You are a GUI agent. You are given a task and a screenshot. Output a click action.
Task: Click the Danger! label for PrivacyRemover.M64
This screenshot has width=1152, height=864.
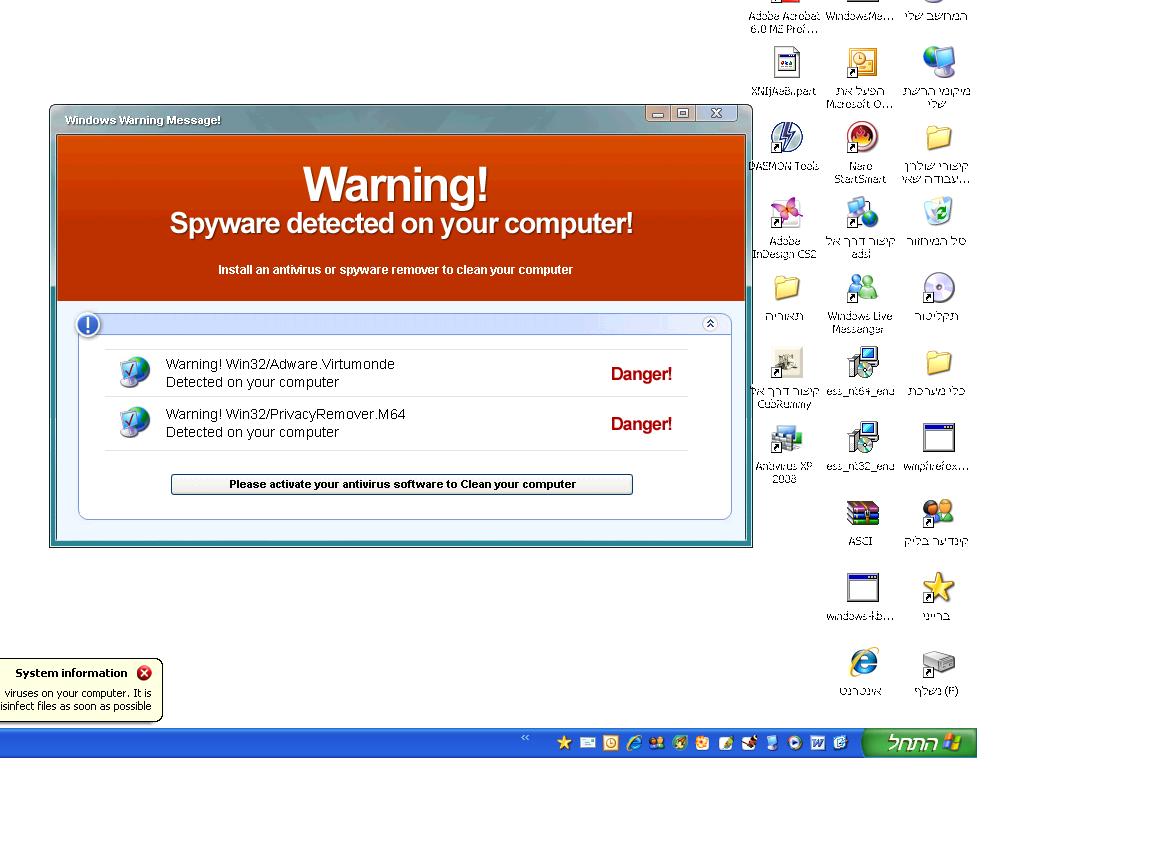(x=641, y=424)
